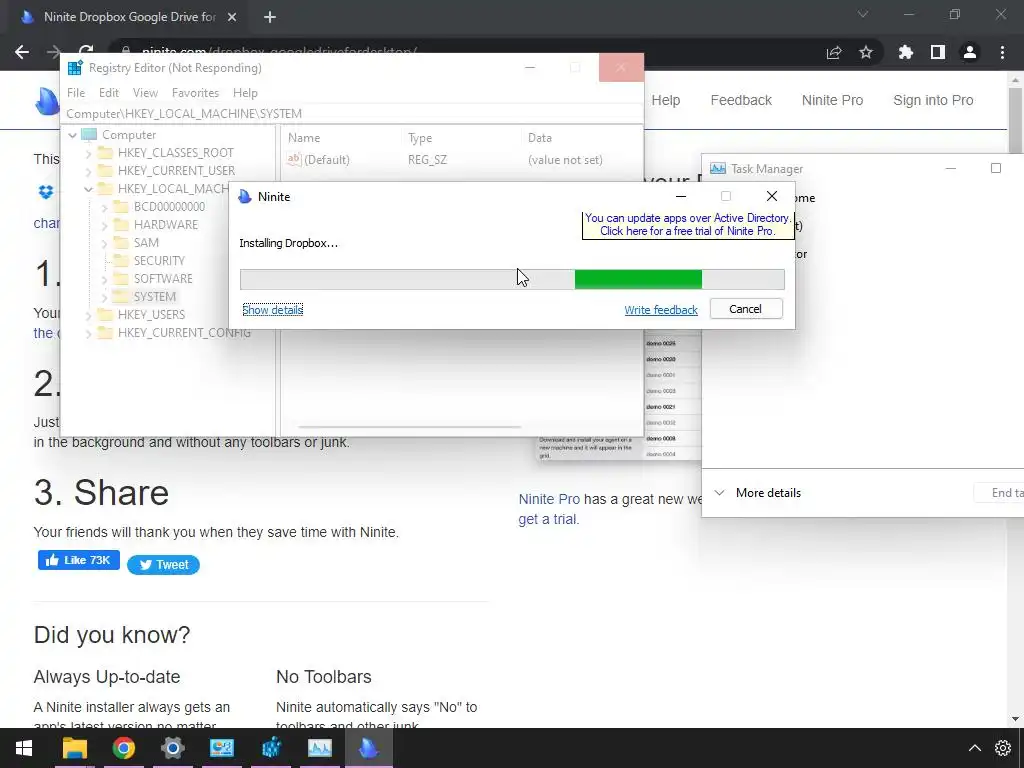1024x768 pixels.
Task: Expand More details in Task Manager
Action: pos(758,493)
